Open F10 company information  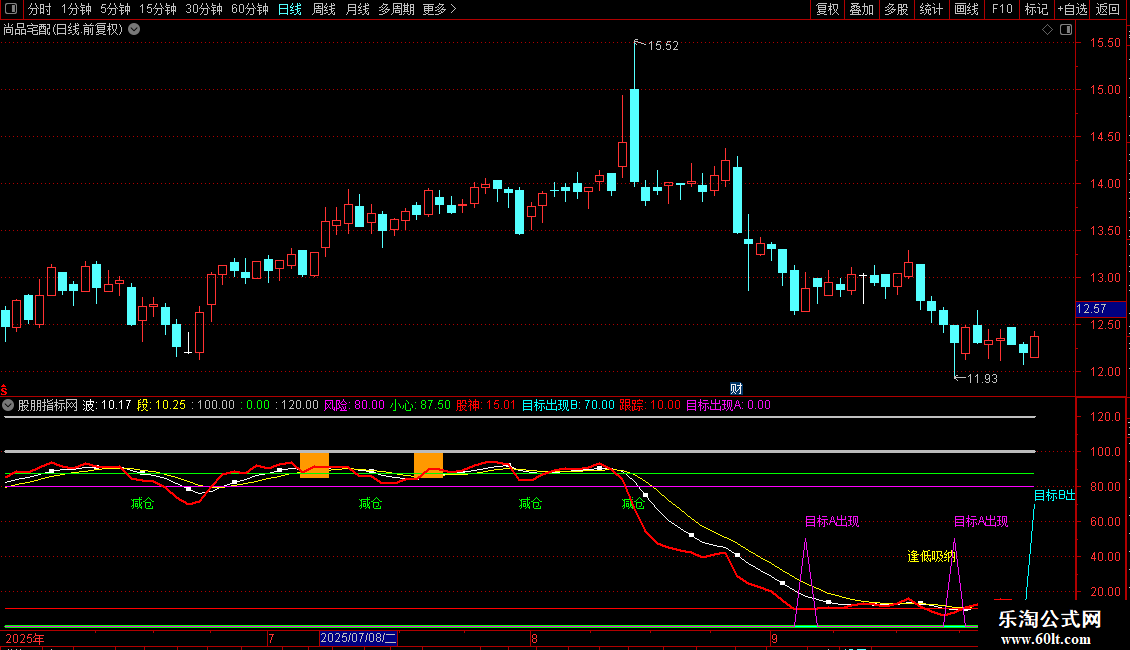1002,9
